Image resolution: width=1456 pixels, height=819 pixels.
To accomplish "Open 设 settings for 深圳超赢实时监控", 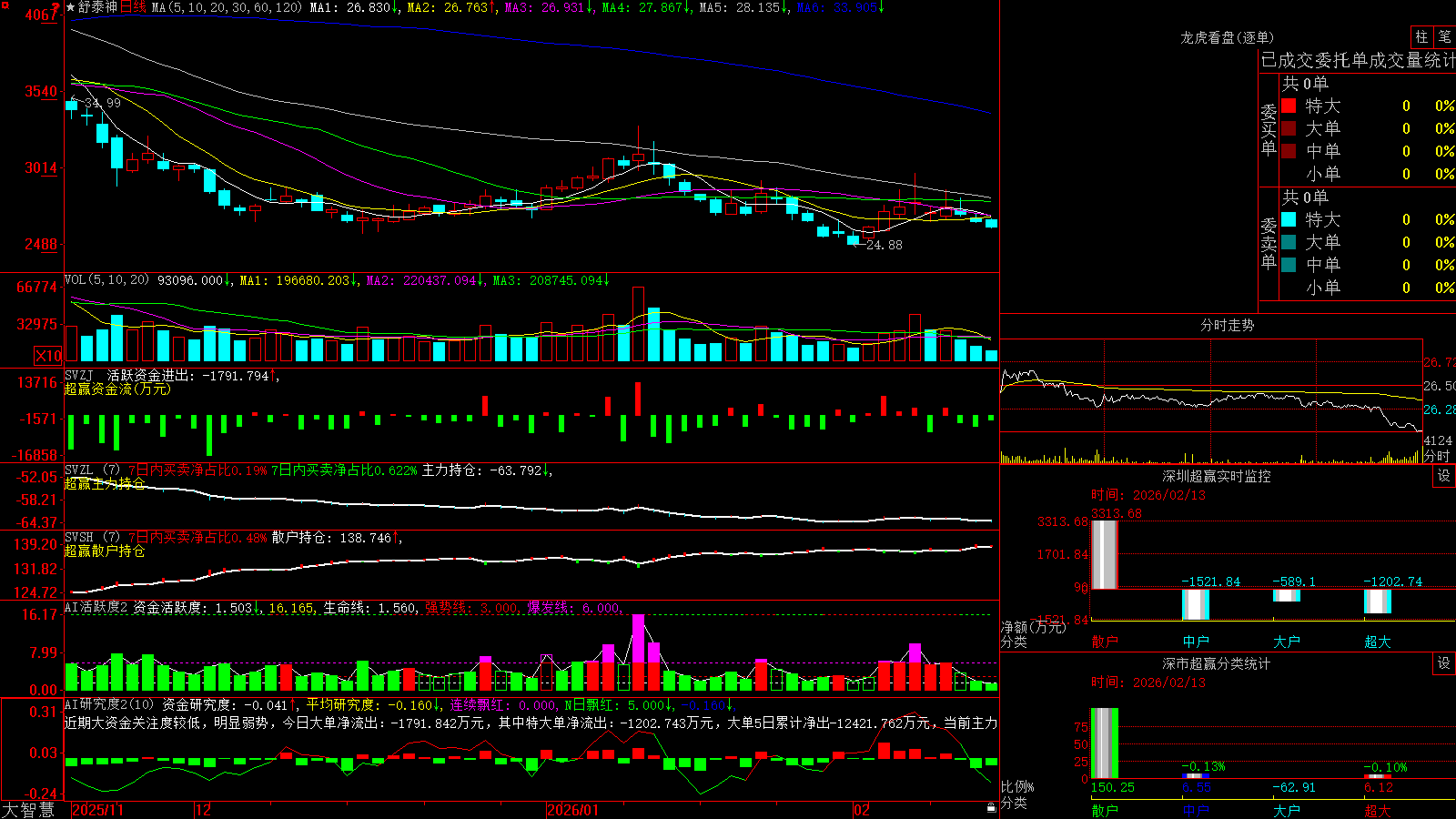I will coord(1443,476).
